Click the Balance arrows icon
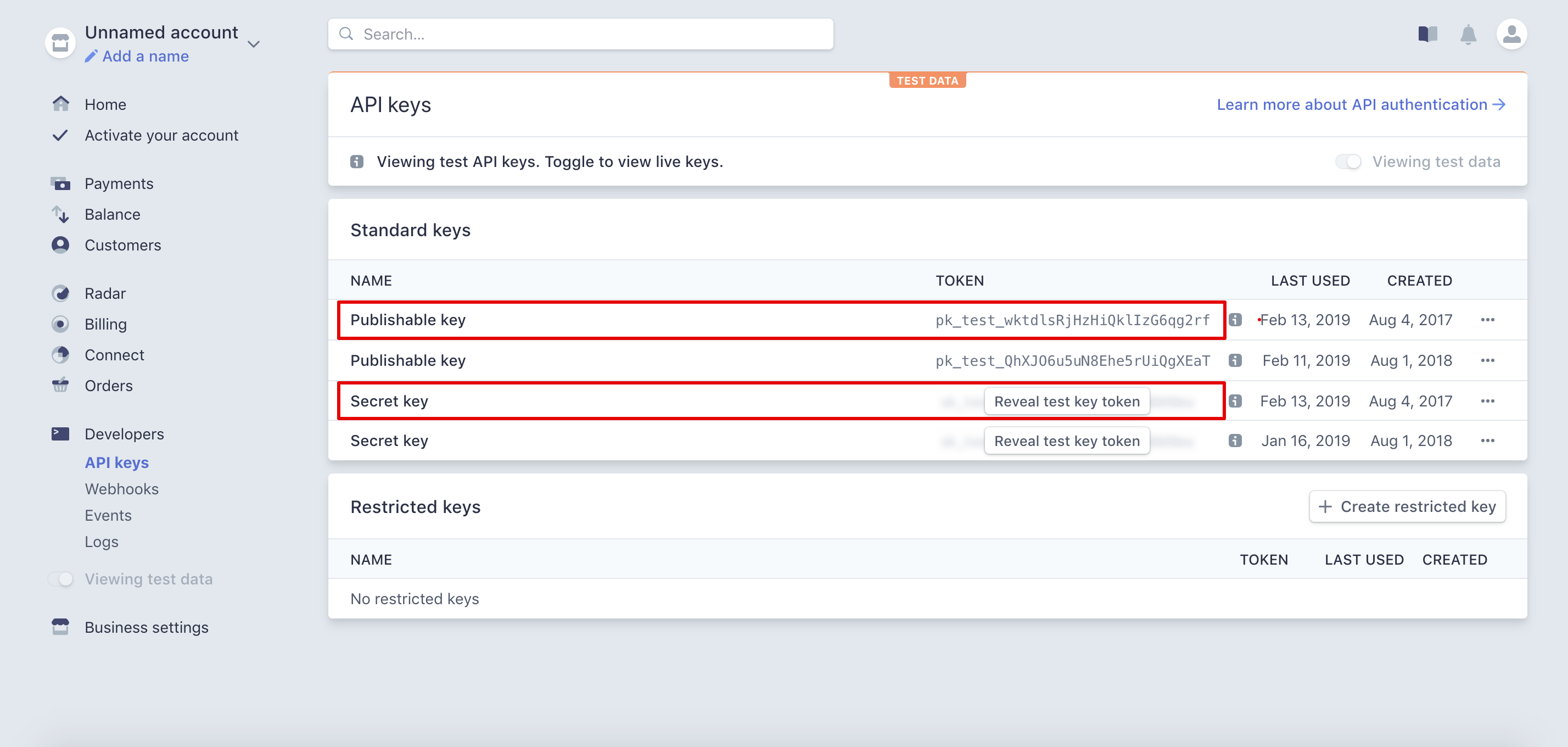The height and width of the screenshot is (747, 1568). point(60,214)
